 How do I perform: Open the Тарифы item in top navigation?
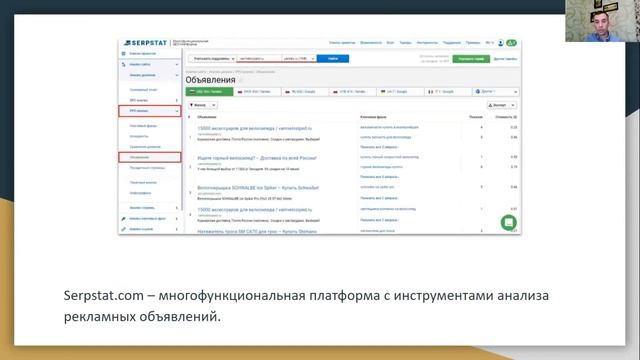pyautogui.click(x=405, y=43)
